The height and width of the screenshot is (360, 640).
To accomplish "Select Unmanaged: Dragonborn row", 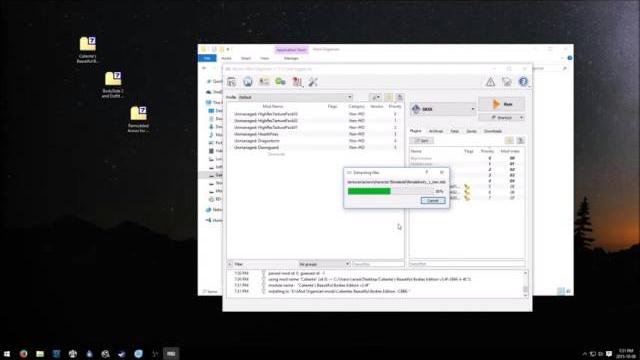I will coord(315,140).
